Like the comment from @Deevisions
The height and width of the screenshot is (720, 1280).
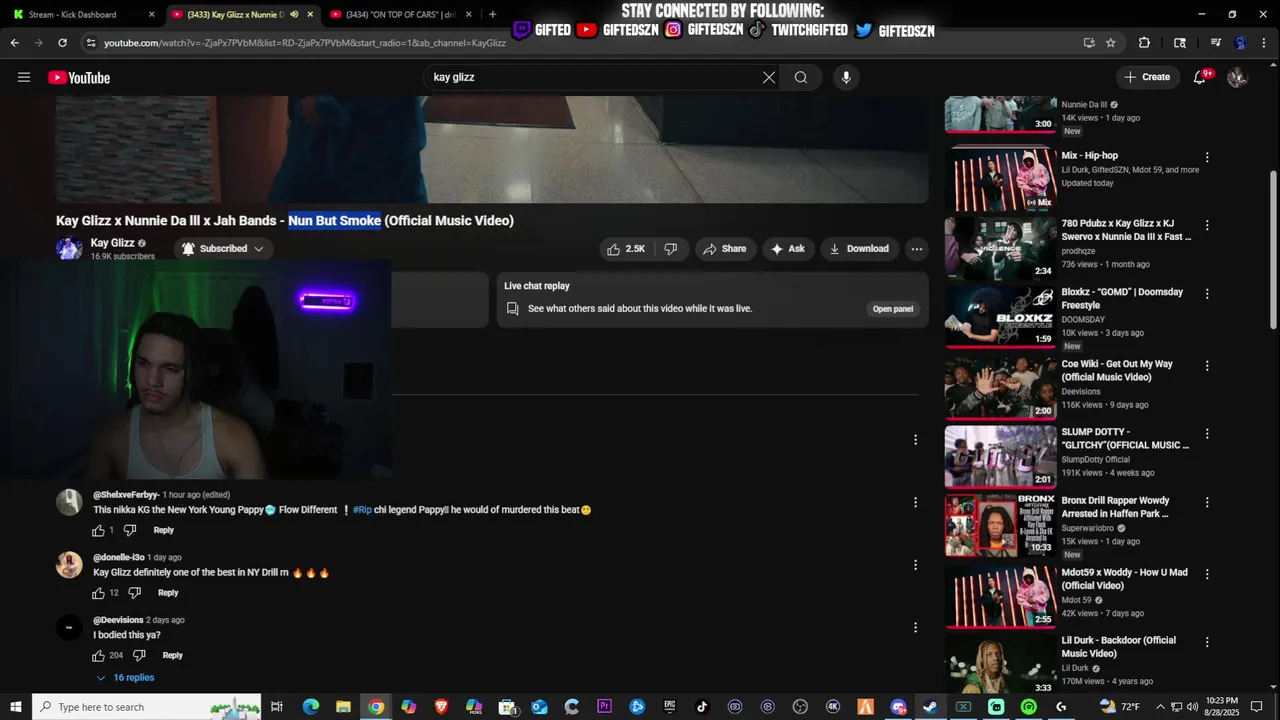(x=98, y=655)
